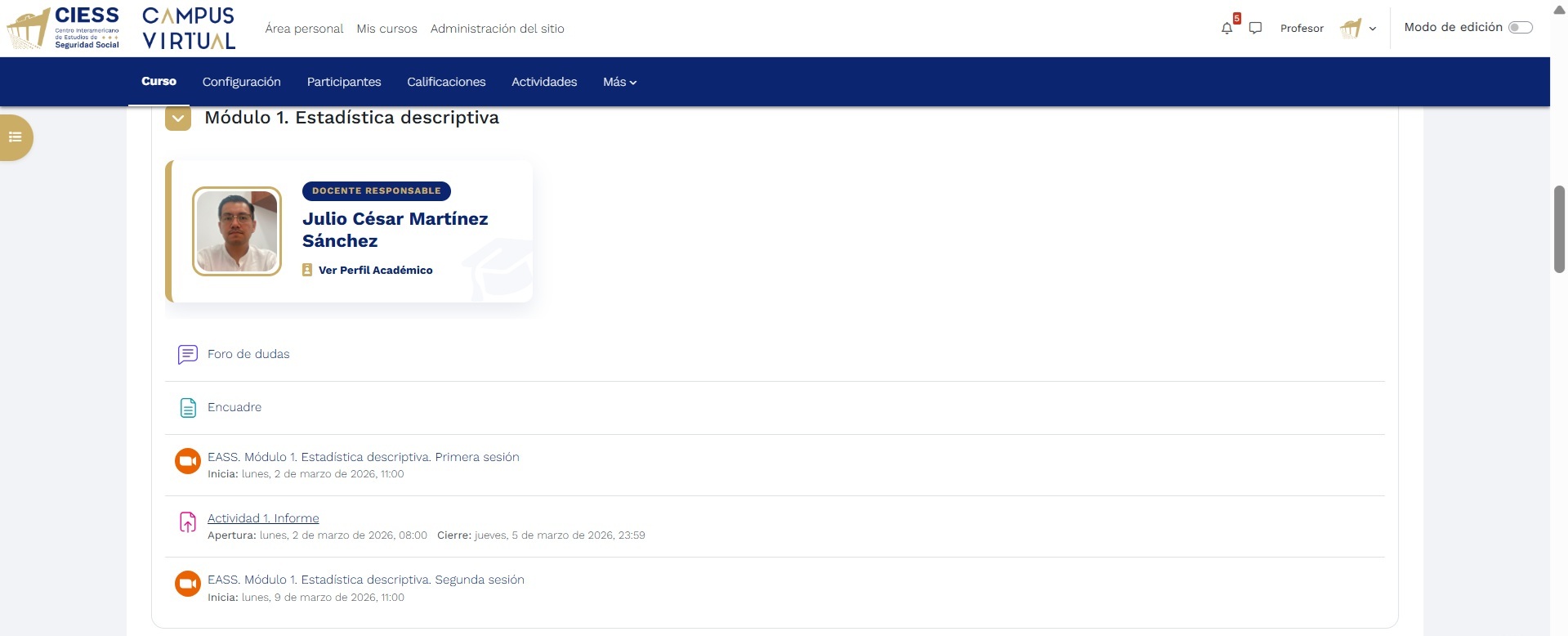Image resolution: width=1568 pixels, height=636 pixels.
Task: Switch to the Calificaciones tab
Action: 446,82
